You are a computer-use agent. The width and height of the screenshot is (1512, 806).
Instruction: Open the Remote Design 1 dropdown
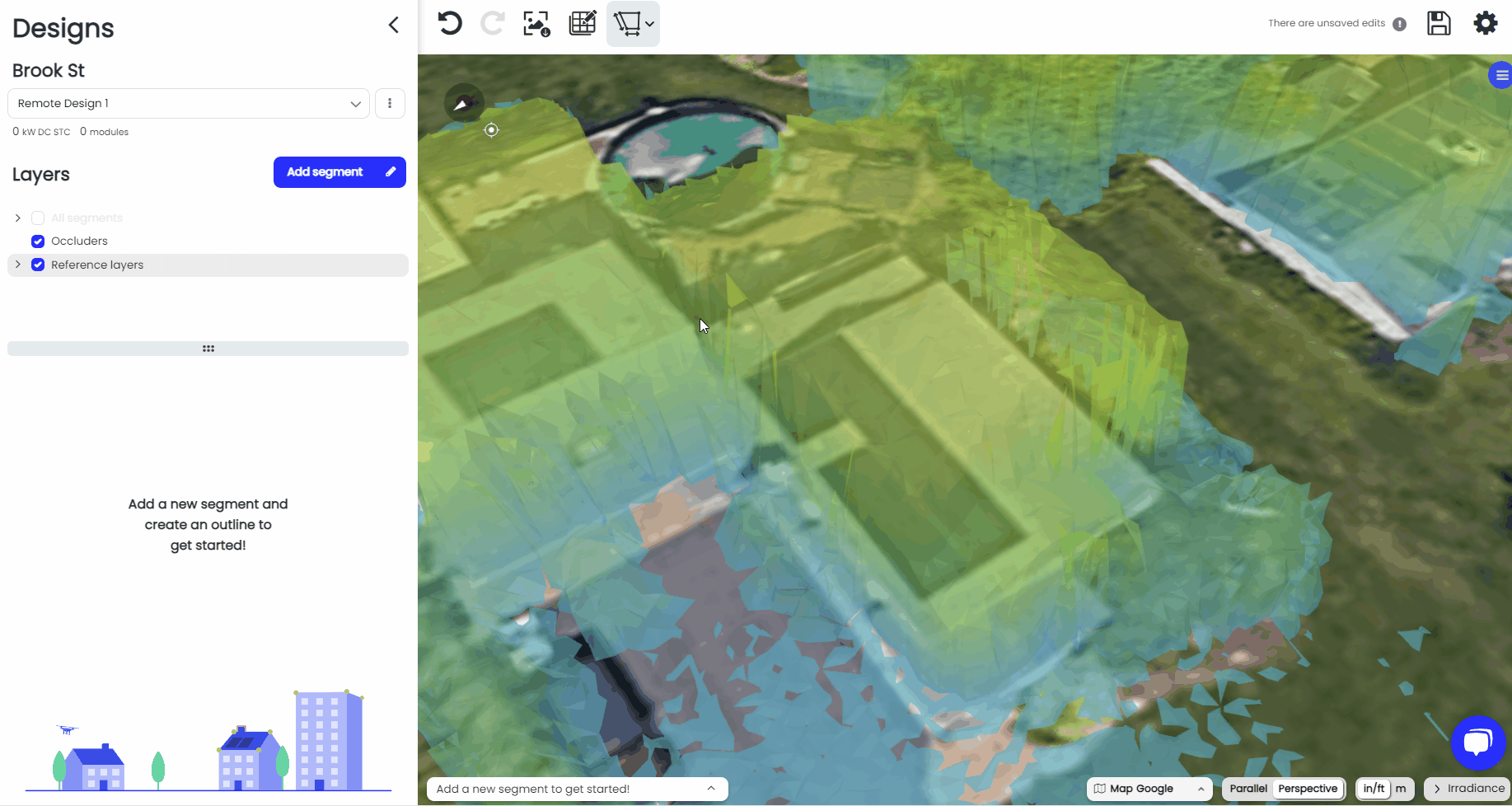(189, 104)
